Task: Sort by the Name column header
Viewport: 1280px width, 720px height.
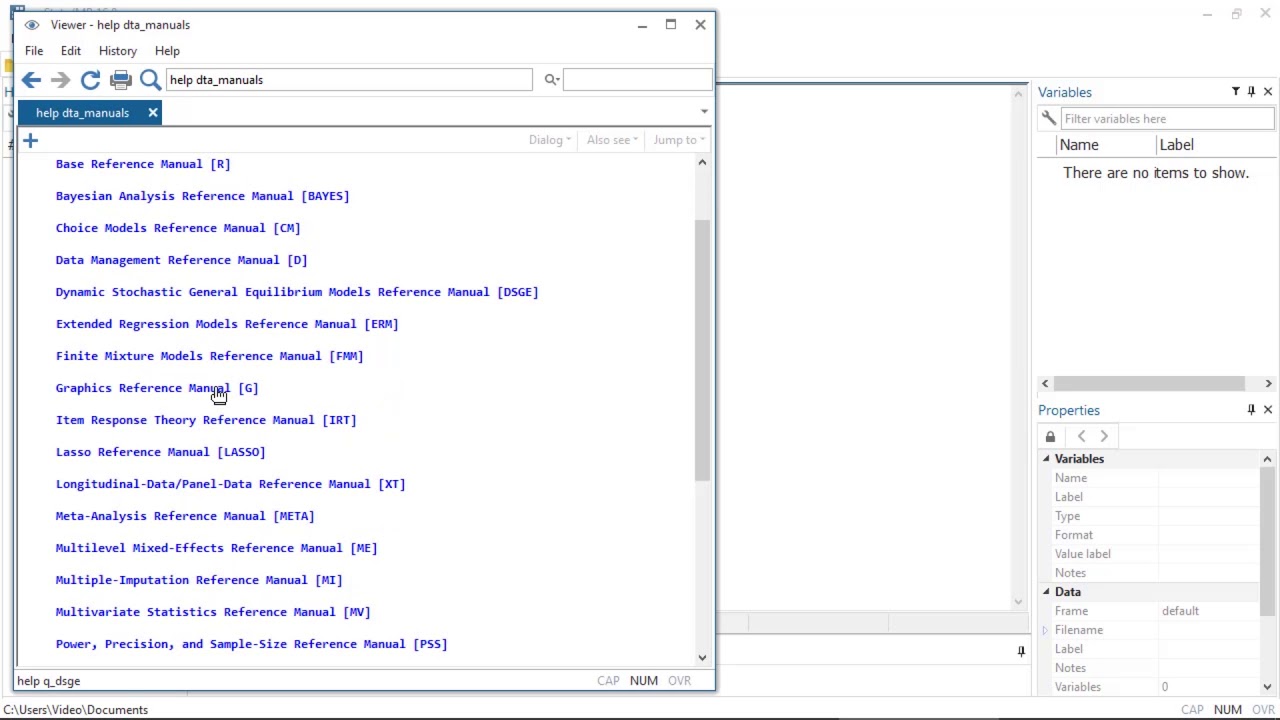Action: (1107, 145)
